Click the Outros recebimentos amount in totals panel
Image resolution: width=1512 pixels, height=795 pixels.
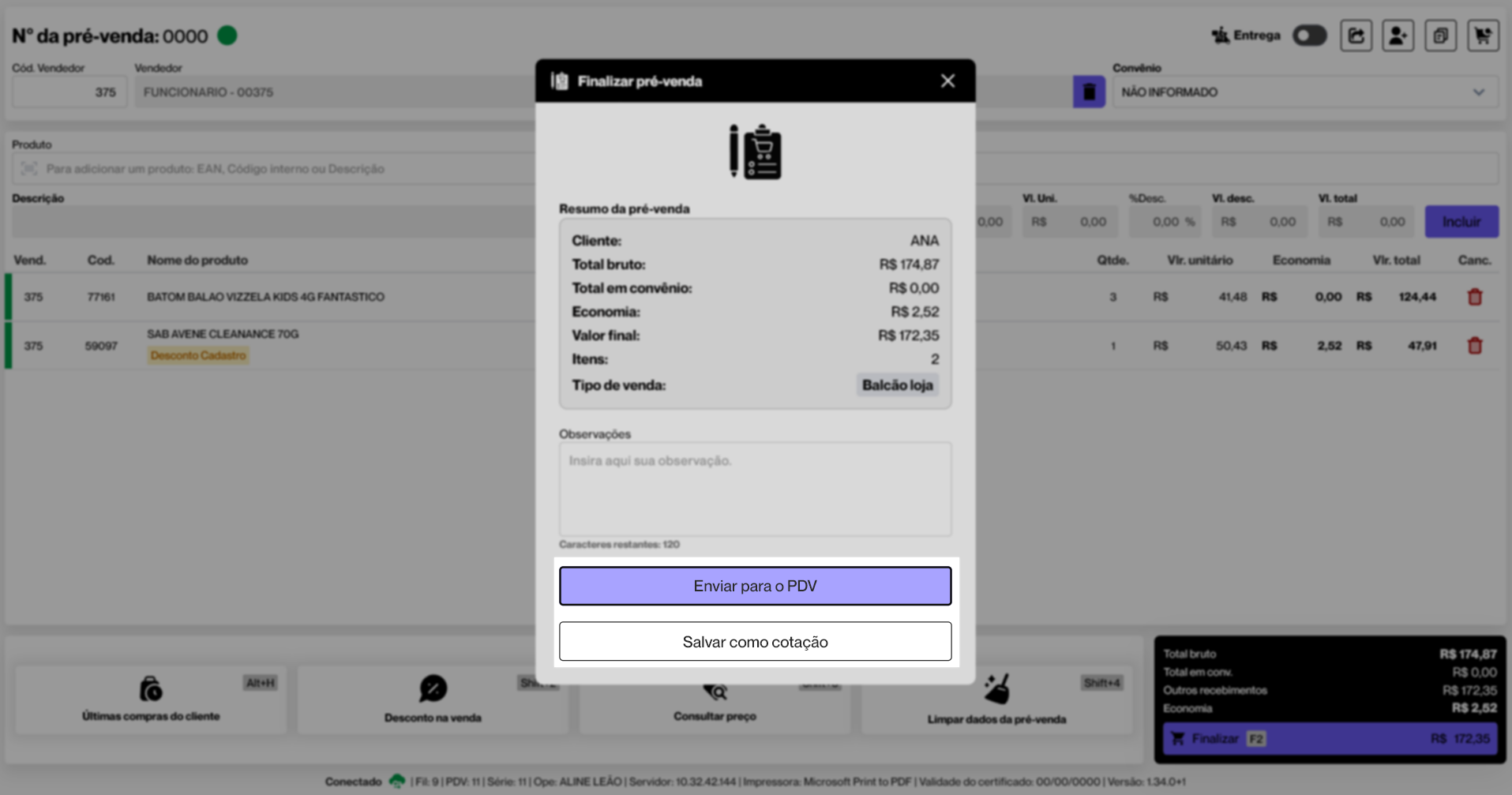(1469, 690)
